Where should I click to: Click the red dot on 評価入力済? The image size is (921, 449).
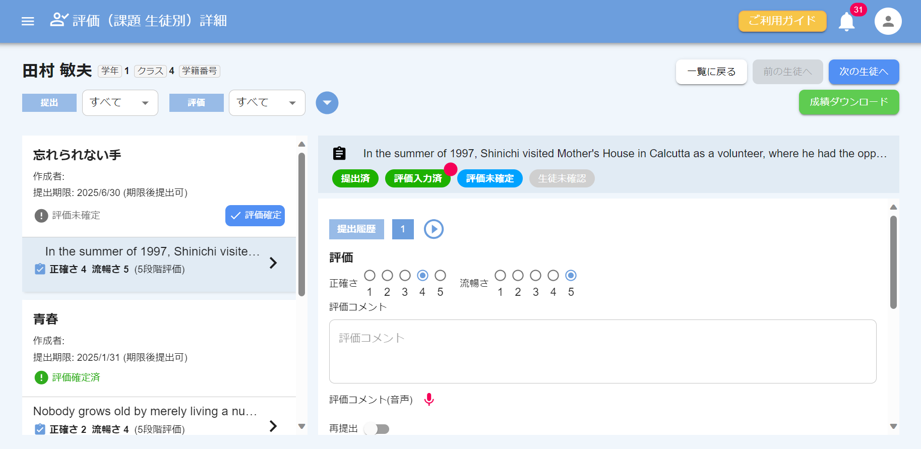[x=451, y=169]
